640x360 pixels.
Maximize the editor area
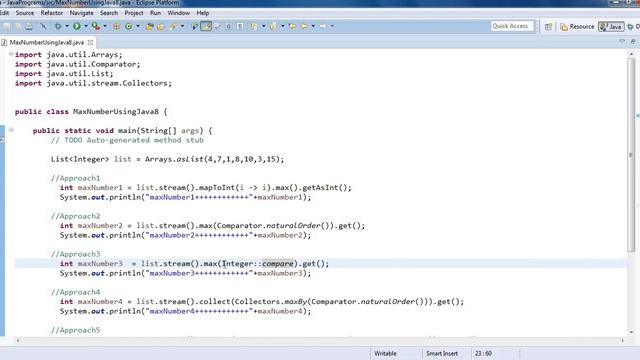pyautogui.click(x=633, y=41)
